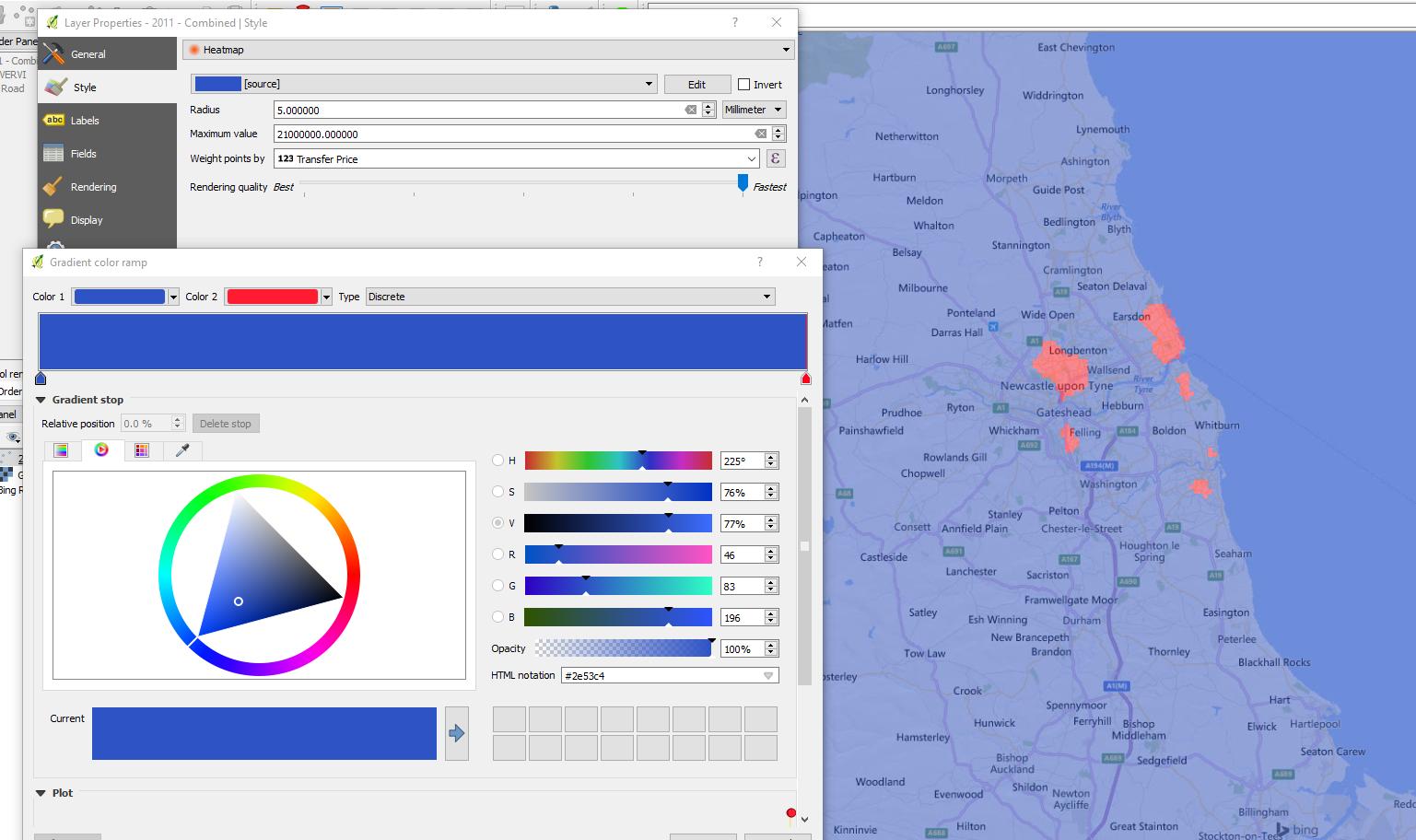This screenshot has width=1416, height=840.
Task: Click the Hue gradient slider
Action: click(618, 461)
